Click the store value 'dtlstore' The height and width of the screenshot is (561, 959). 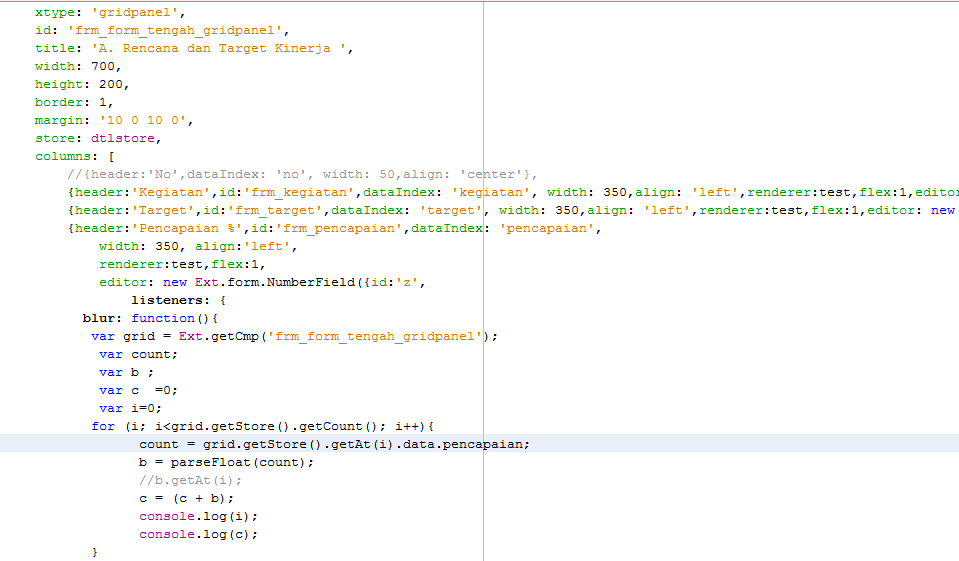click(123, 138)
